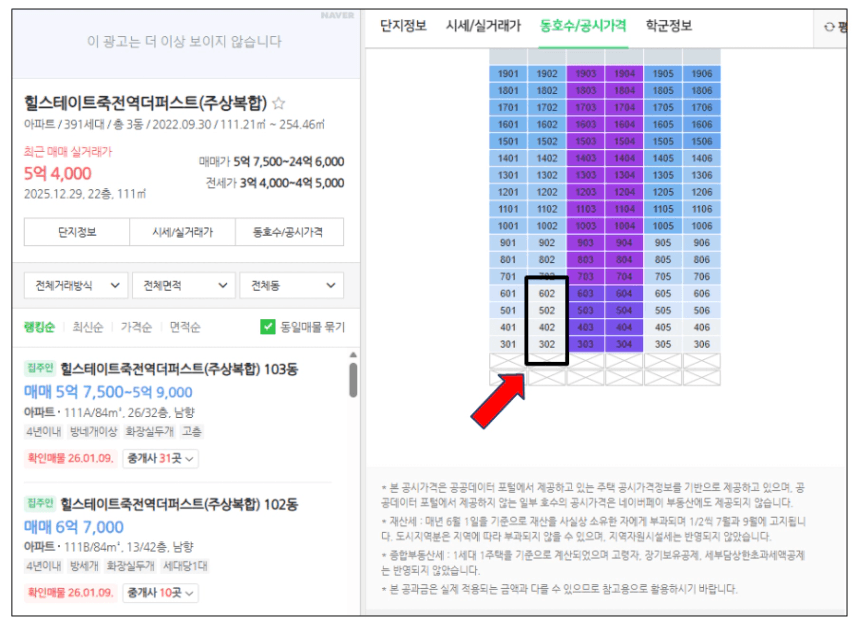Screen dimensions: 857x625
Task: Star the 힐스테이트죽전역더퍼스트 complex as favorite
Action: coord(278,103)
